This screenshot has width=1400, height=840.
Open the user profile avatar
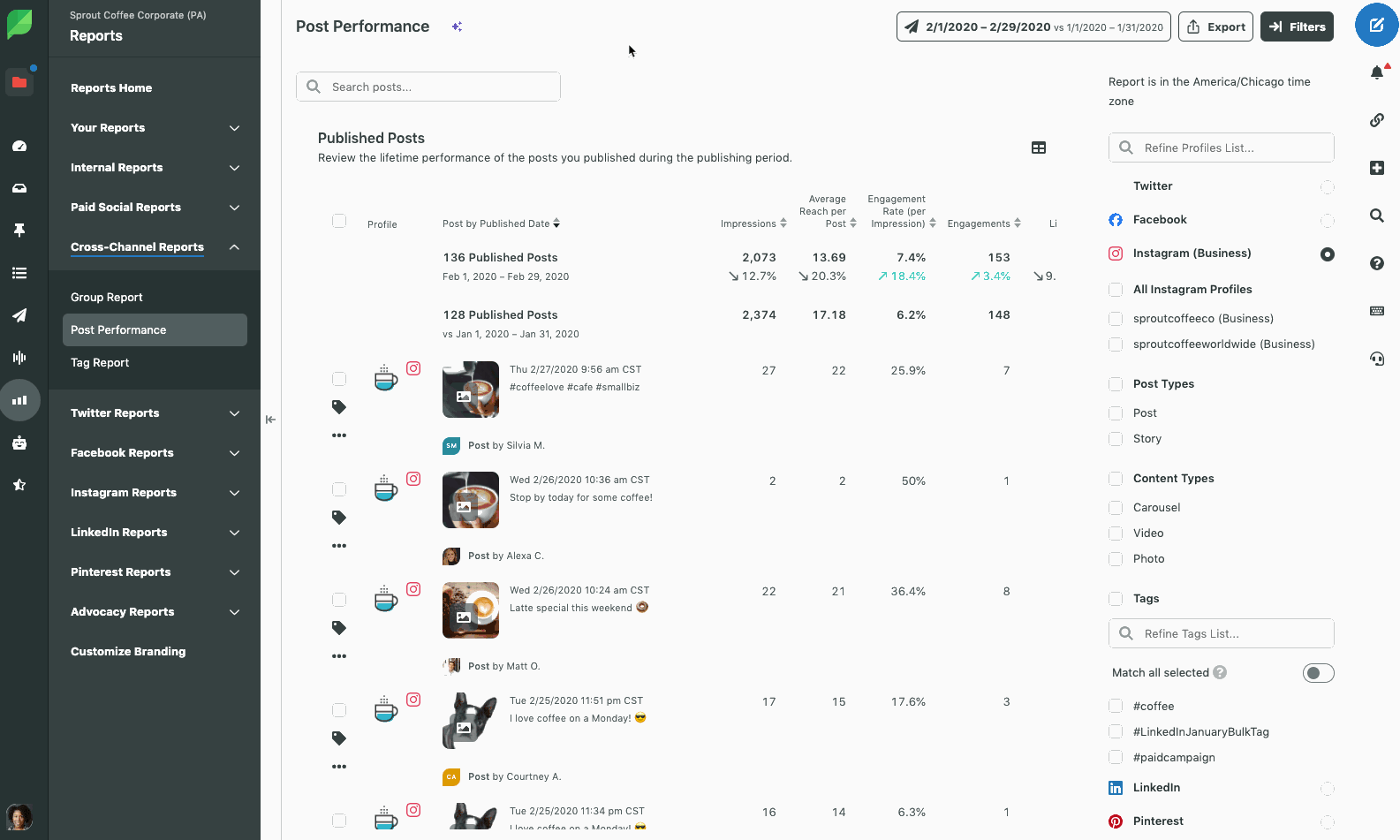pyautogui.click(x=19, y=817)
